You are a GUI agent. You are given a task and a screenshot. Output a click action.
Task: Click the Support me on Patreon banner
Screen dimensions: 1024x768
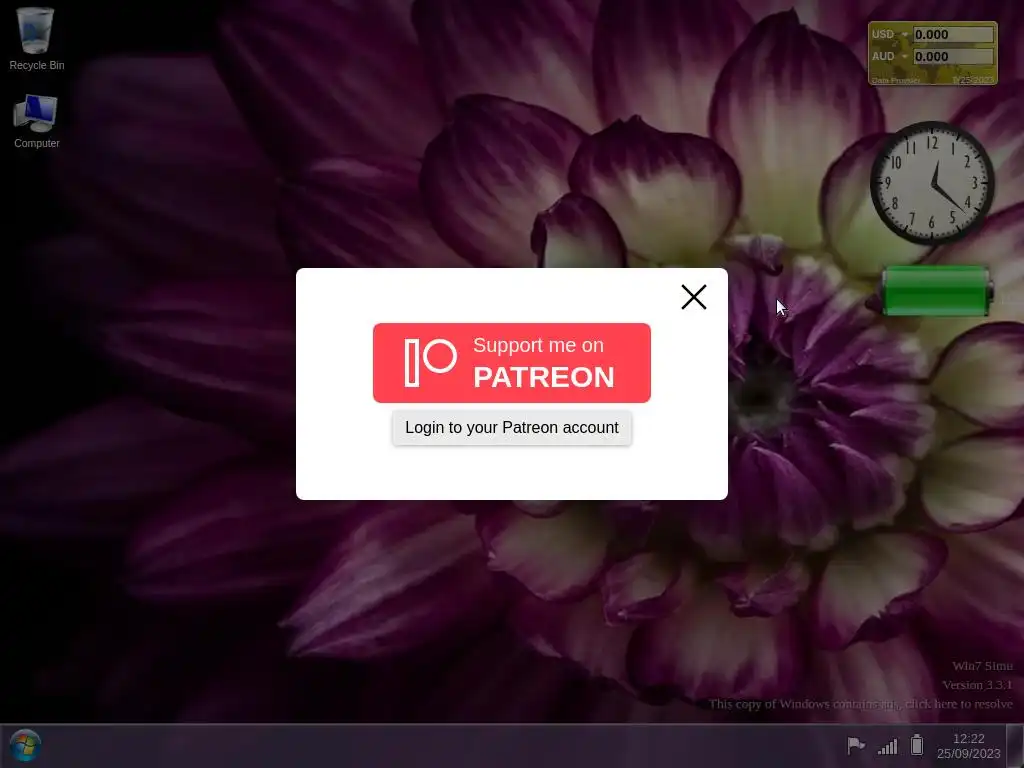(x=511, y=362)
